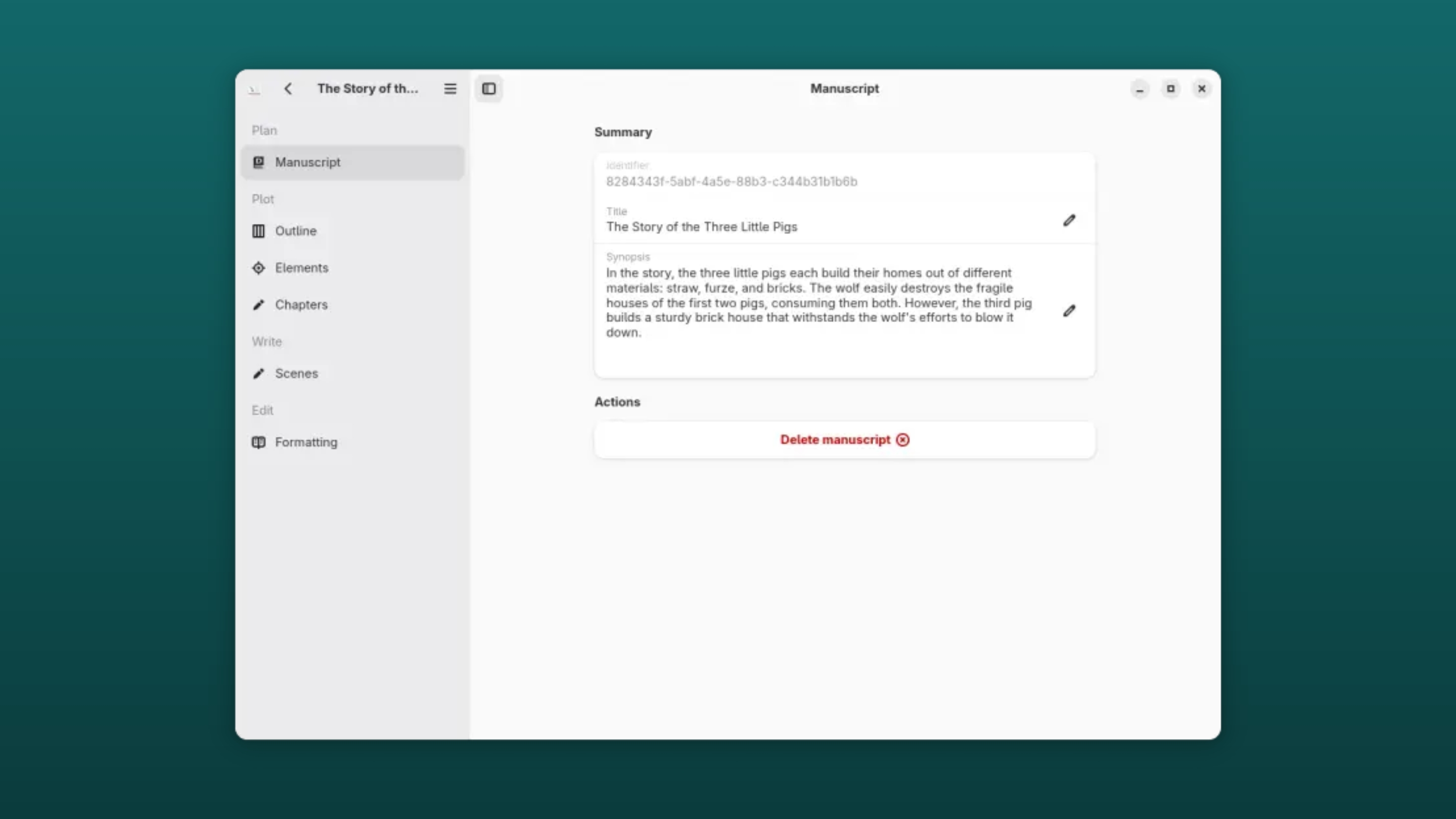
Task: Click the Write section label
Action: click(267, 342)
